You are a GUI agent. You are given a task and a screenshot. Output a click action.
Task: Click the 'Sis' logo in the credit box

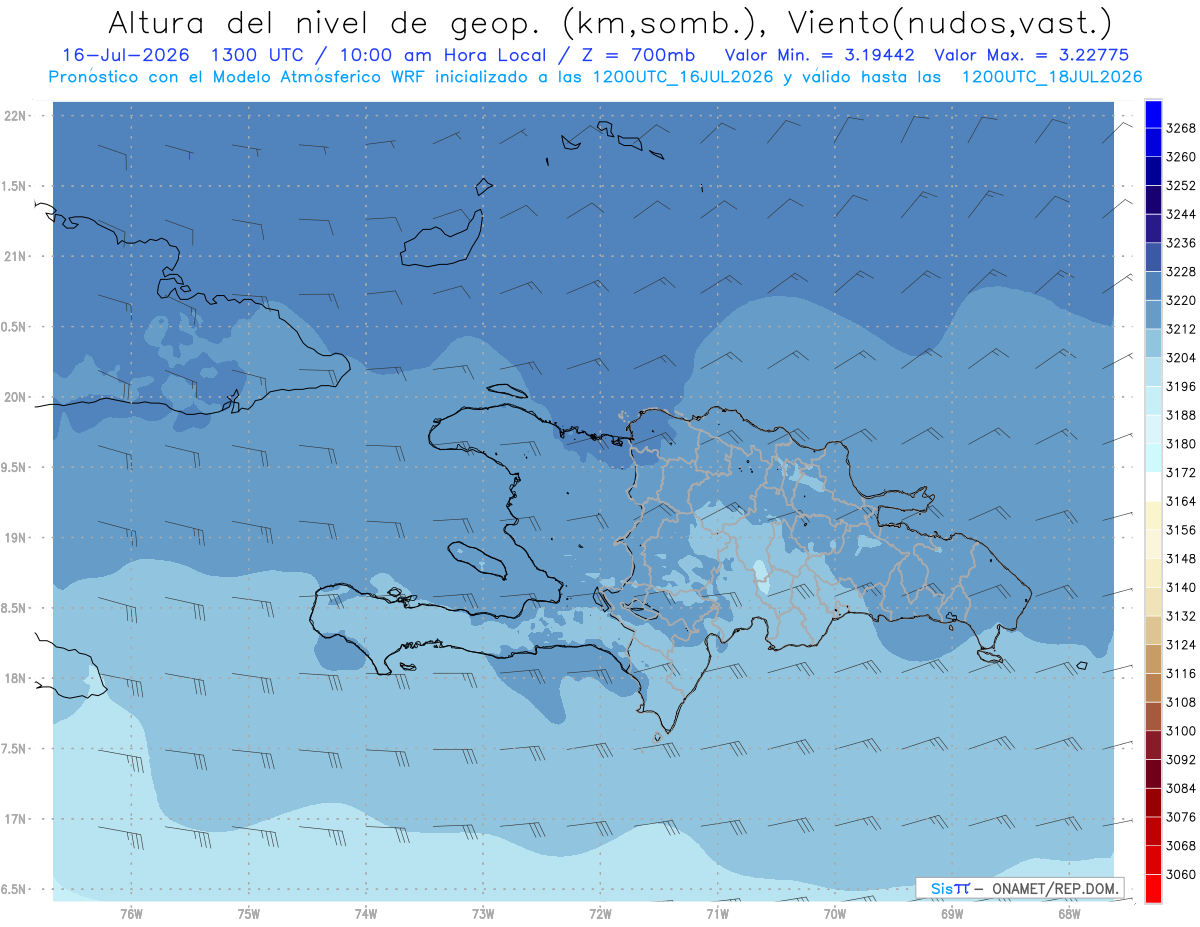pos(943,888)
